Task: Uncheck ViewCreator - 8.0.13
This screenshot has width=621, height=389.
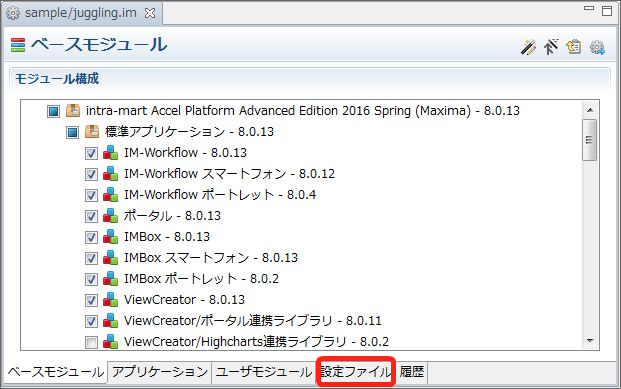Action: [91, 300]
